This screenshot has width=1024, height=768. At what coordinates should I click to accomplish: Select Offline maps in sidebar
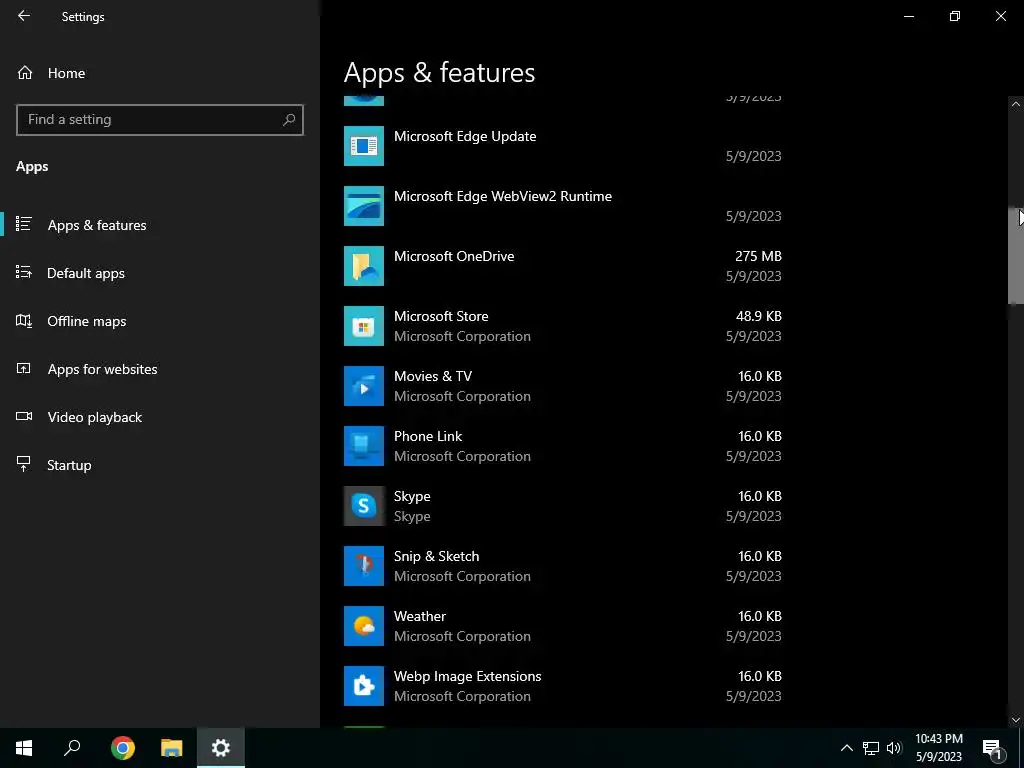coord(160,321)
